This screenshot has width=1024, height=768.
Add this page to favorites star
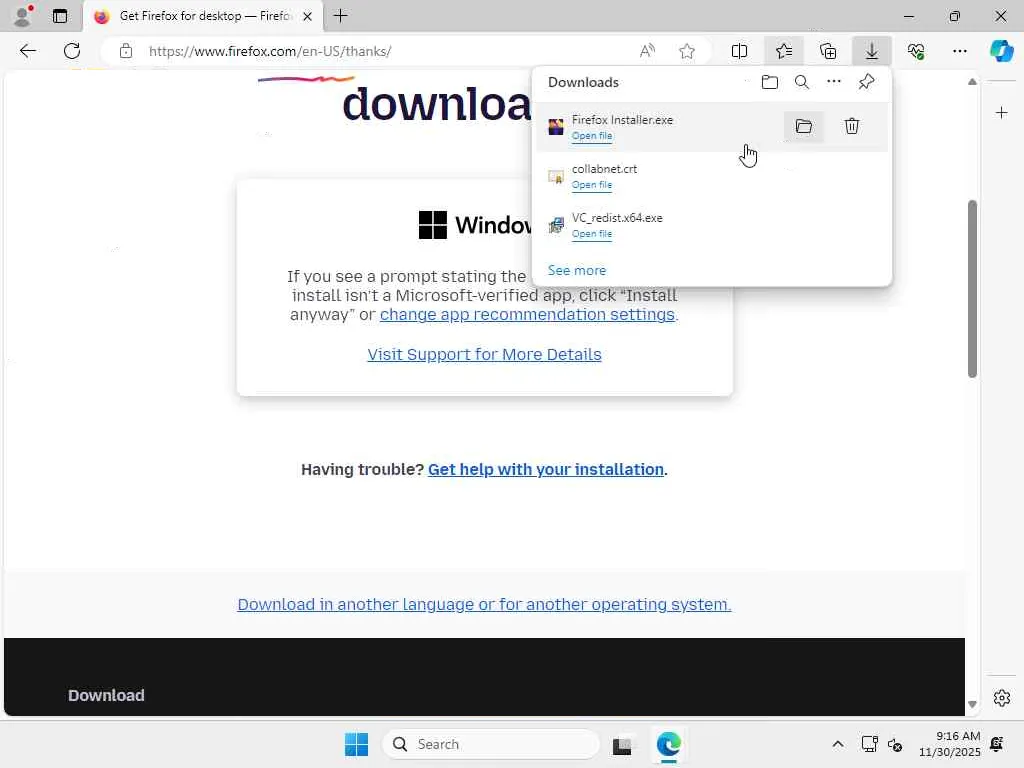click(x=686, y=51)
